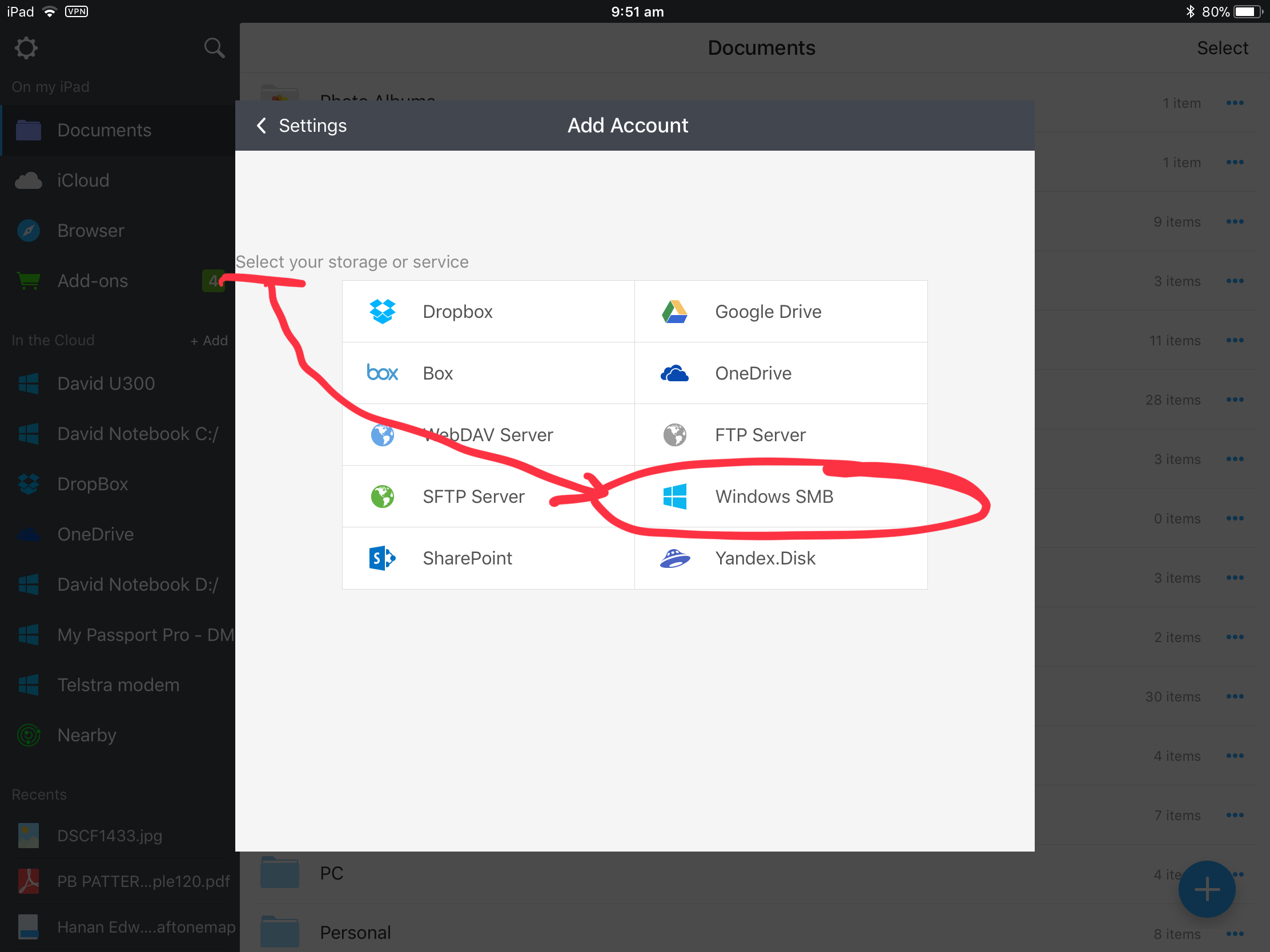Open more options for the 30 items row
1270x952 pixels.
tap(1235, 696)
